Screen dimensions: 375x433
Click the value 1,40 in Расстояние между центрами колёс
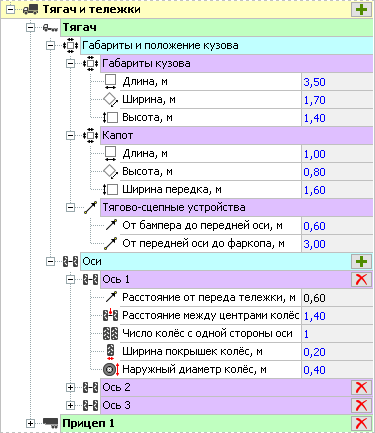pyautogui.click(x=314, y=316)
